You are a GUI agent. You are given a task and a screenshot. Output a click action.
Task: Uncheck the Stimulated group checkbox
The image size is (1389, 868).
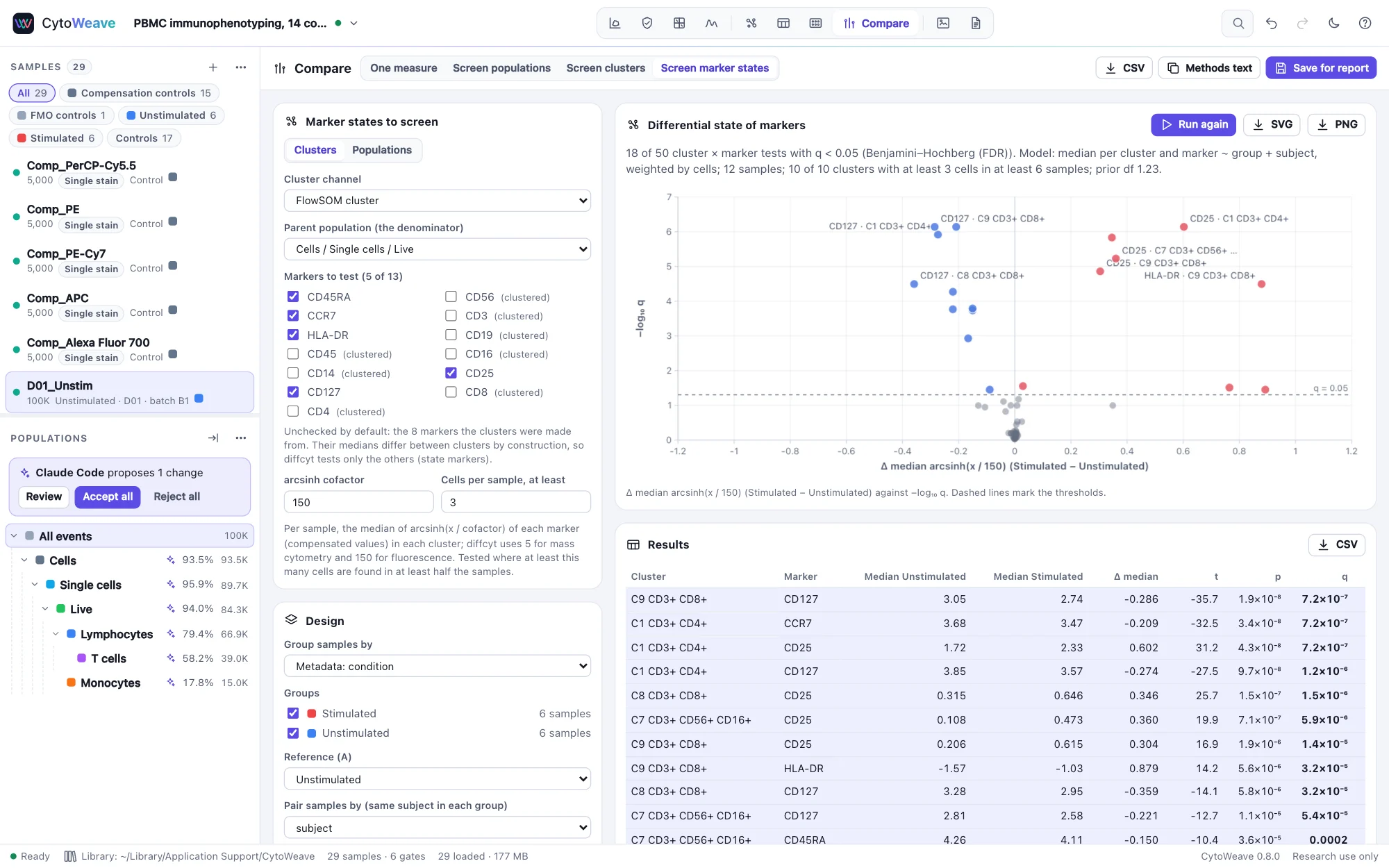(293, 713)
